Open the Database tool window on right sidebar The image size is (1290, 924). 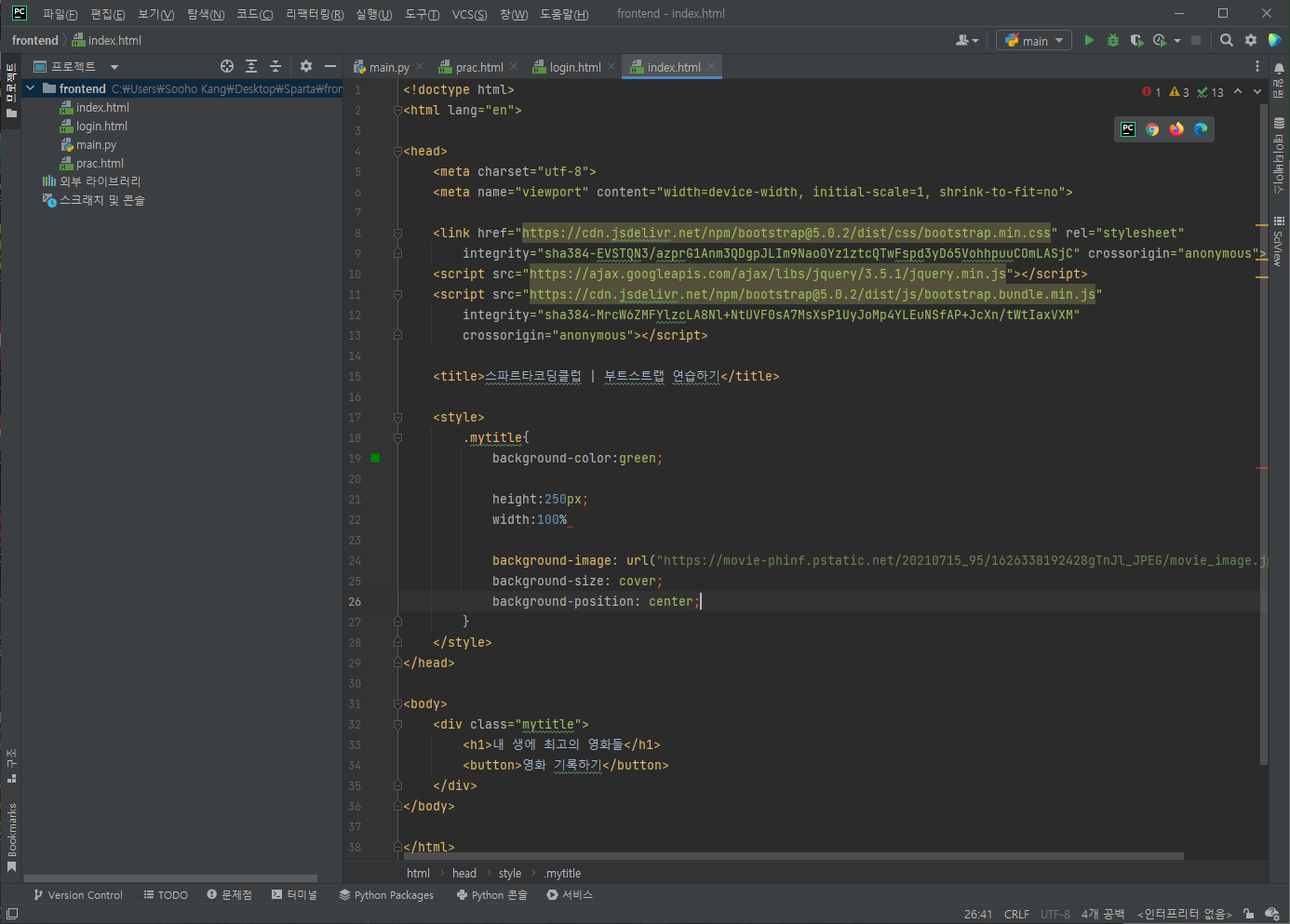[x=1279, y=156]
